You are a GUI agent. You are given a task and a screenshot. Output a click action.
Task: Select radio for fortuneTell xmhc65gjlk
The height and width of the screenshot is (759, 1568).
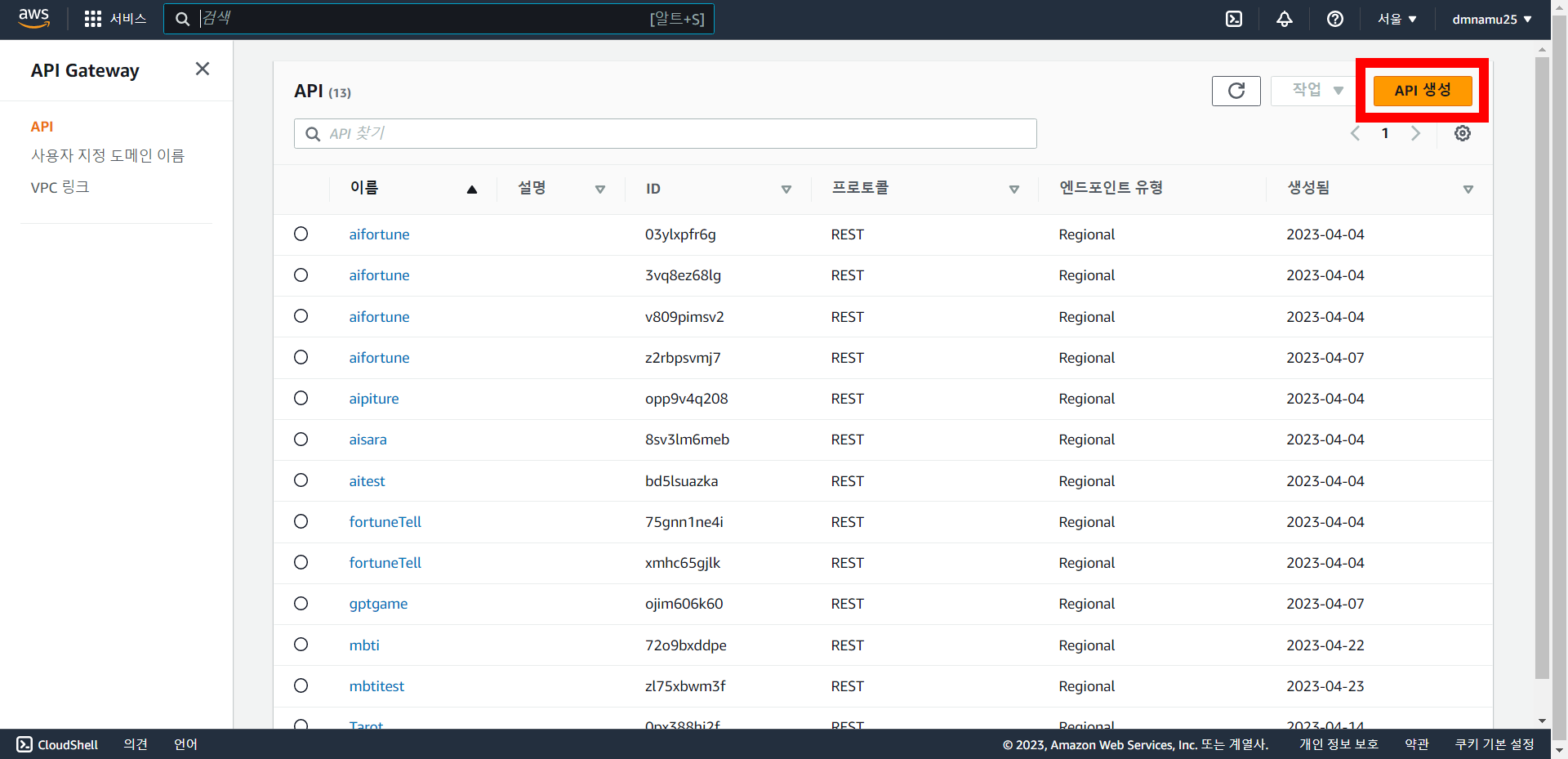(x=301, y=562)
